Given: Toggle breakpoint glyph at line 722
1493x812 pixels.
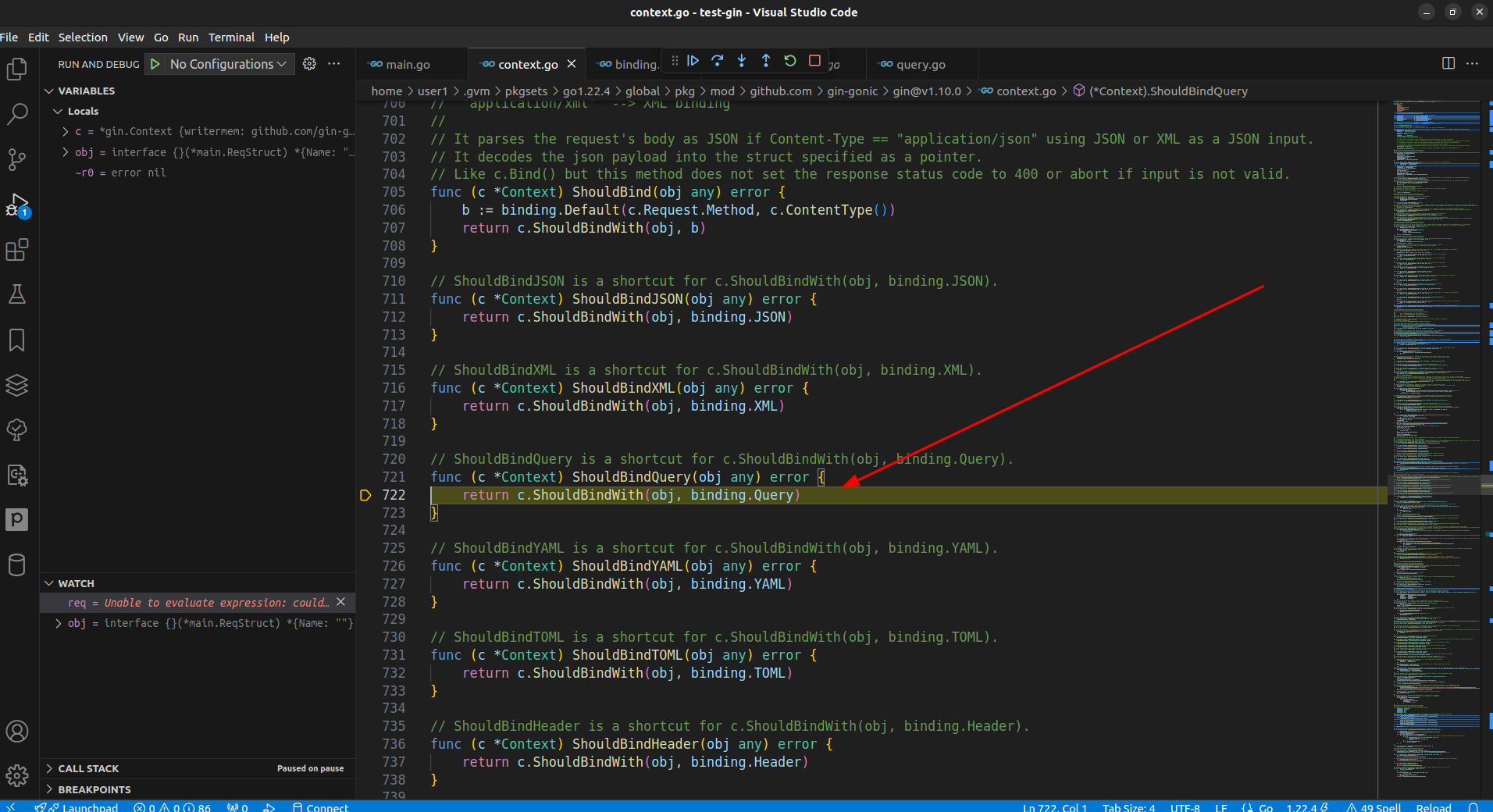Looking at the screenshot, I should point(365,495).
